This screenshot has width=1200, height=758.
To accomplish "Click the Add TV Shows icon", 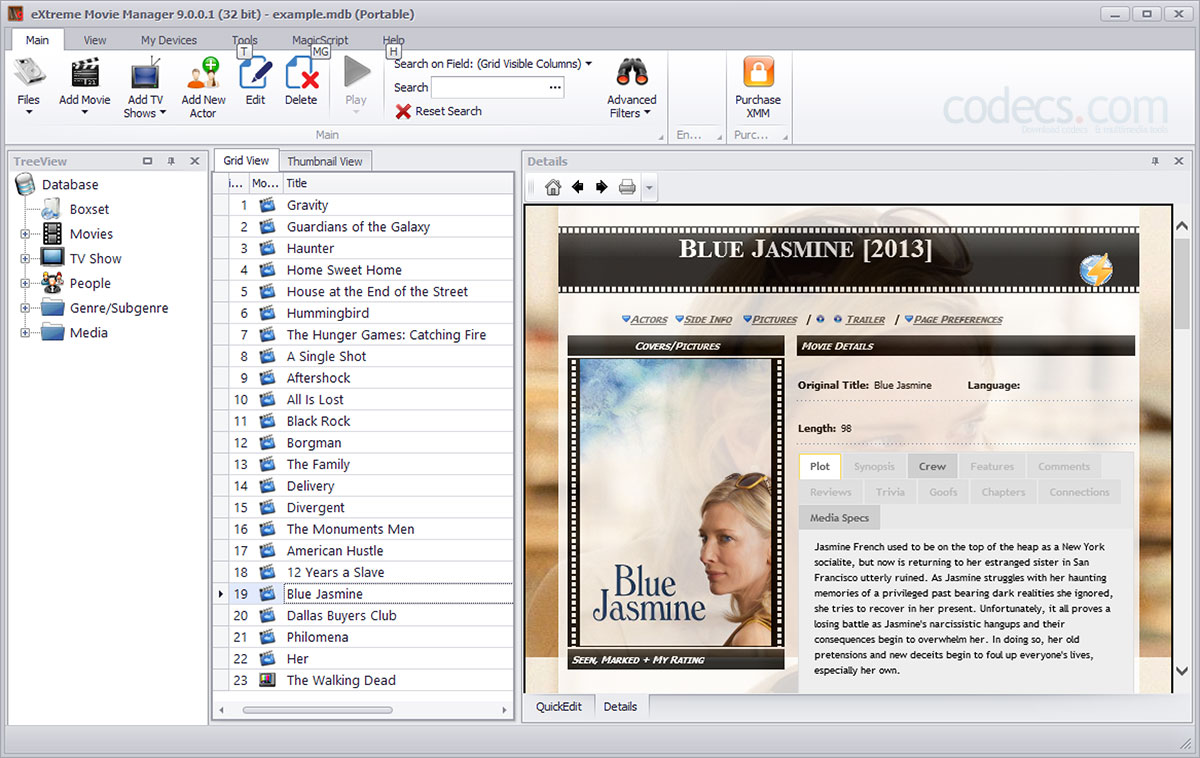I will point(145,73).
